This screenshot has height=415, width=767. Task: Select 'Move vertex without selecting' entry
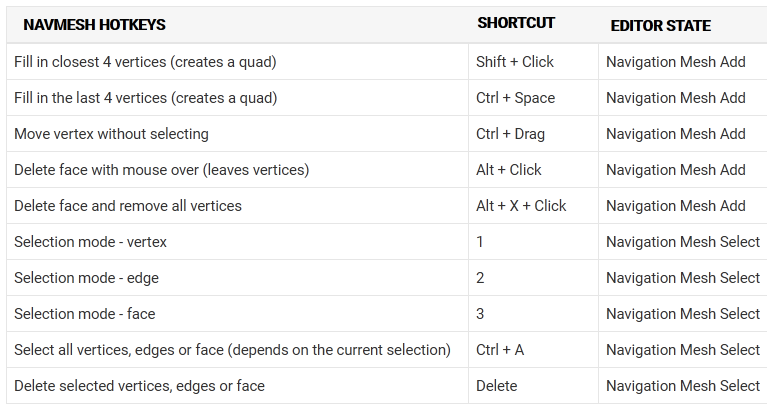pyautogui.click(x=112, y=134)
